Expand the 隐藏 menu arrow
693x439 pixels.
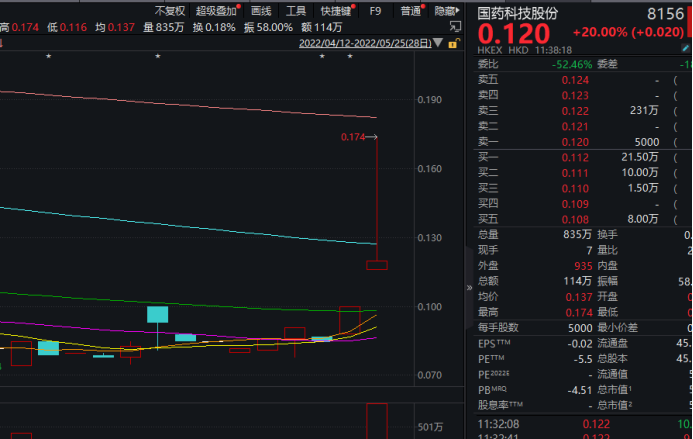[457, 10]
